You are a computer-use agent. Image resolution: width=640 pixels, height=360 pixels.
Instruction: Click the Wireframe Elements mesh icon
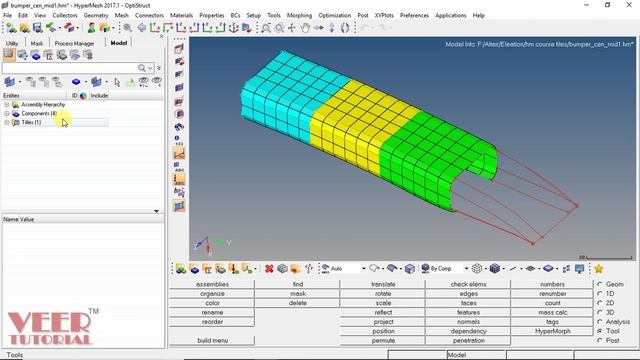click(477, 269)
